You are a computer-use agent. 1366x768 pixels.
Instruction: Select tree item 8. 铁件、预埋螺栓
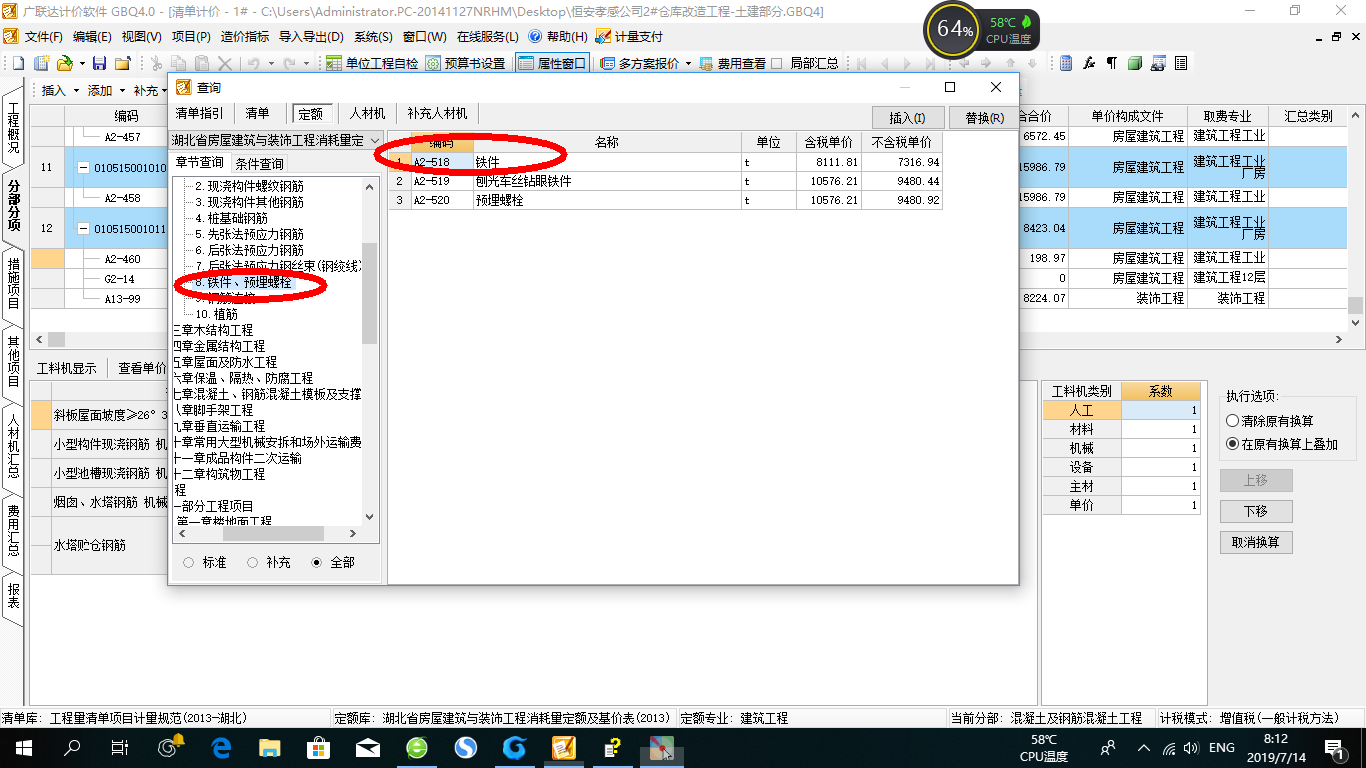243,283
